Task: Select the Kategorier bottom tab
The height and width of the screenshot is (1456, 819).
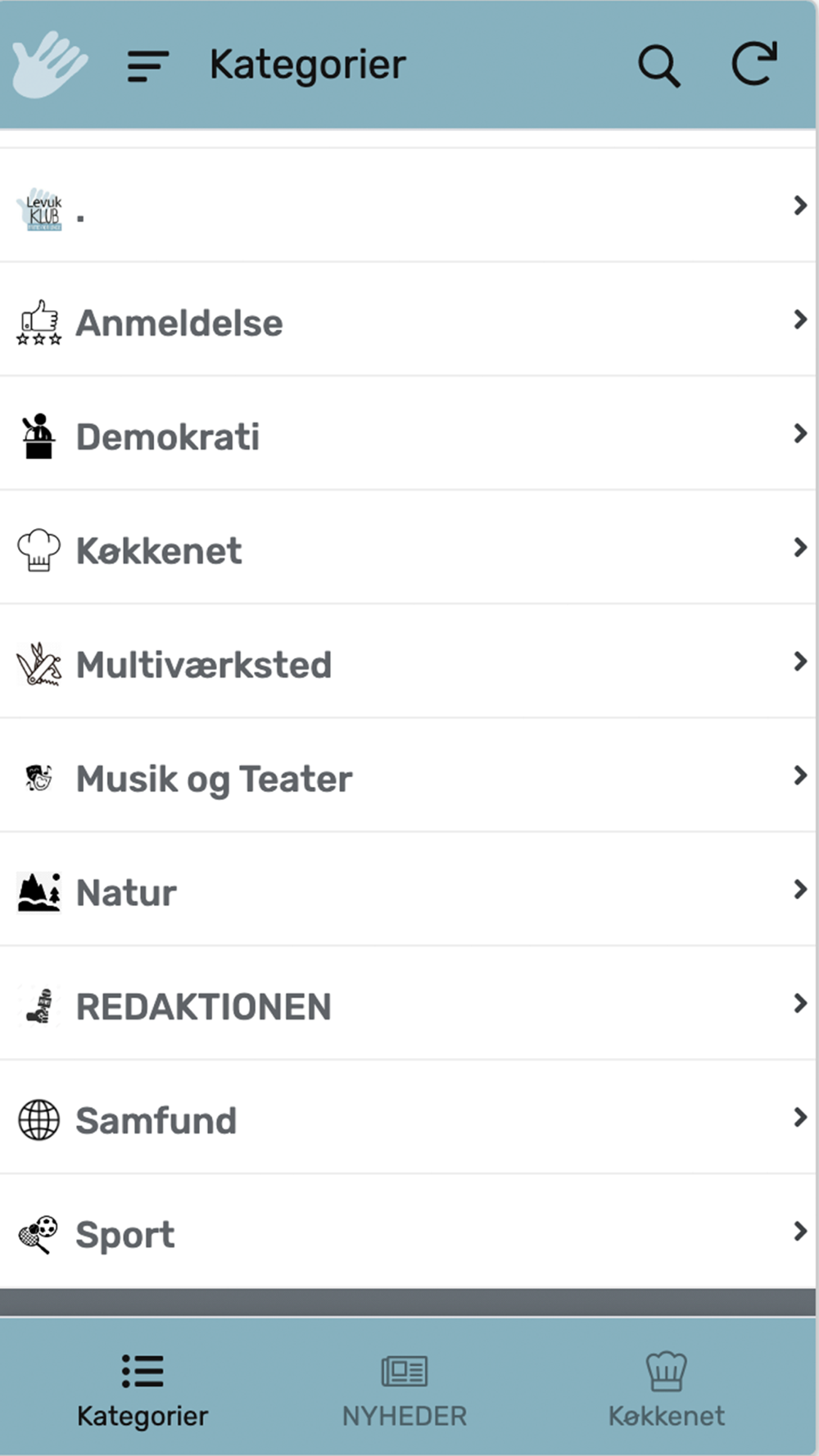Action: [143, 1390]
